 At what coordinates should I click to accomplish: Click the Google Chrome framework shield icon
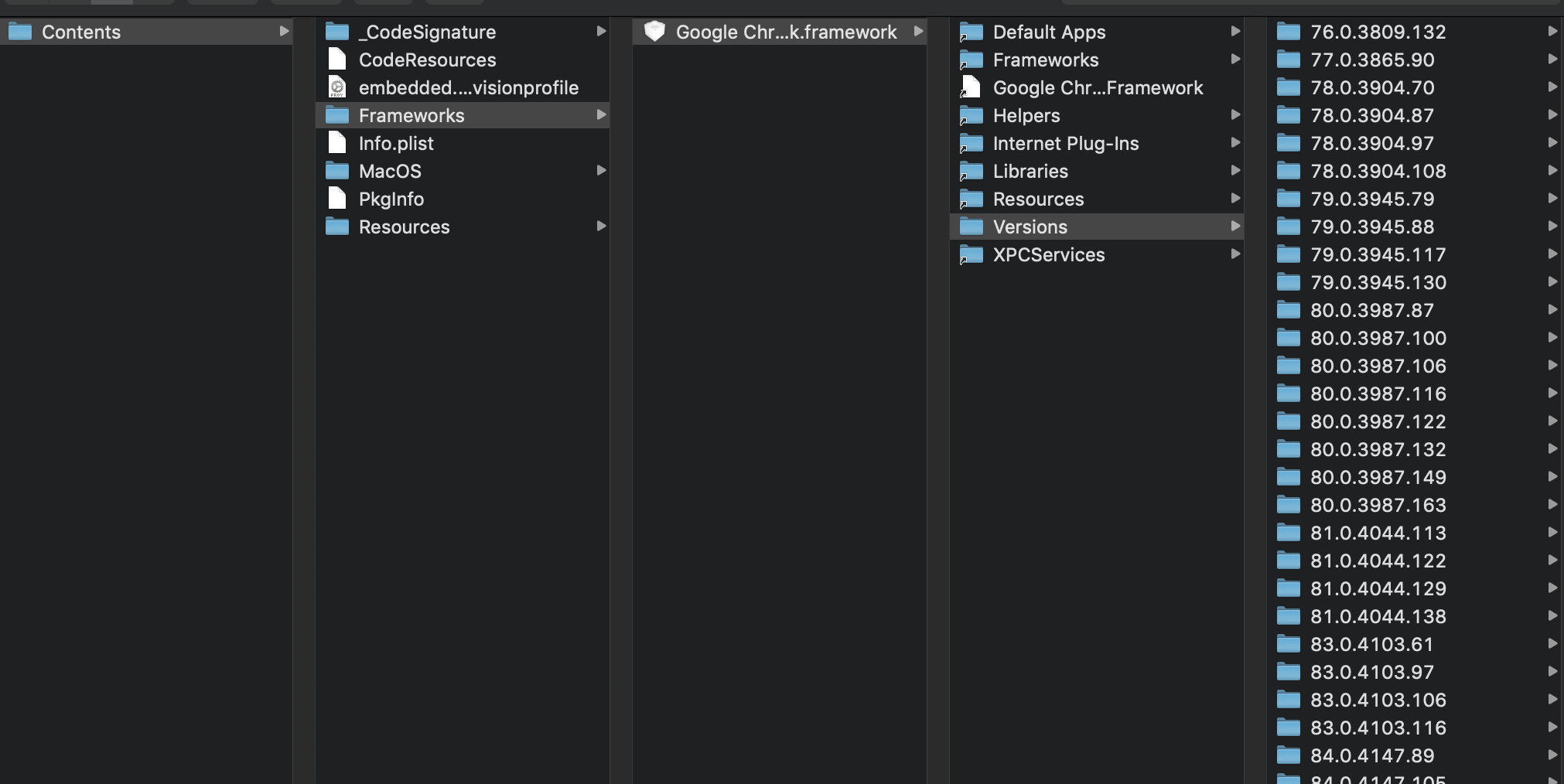[x=654, y=32]
